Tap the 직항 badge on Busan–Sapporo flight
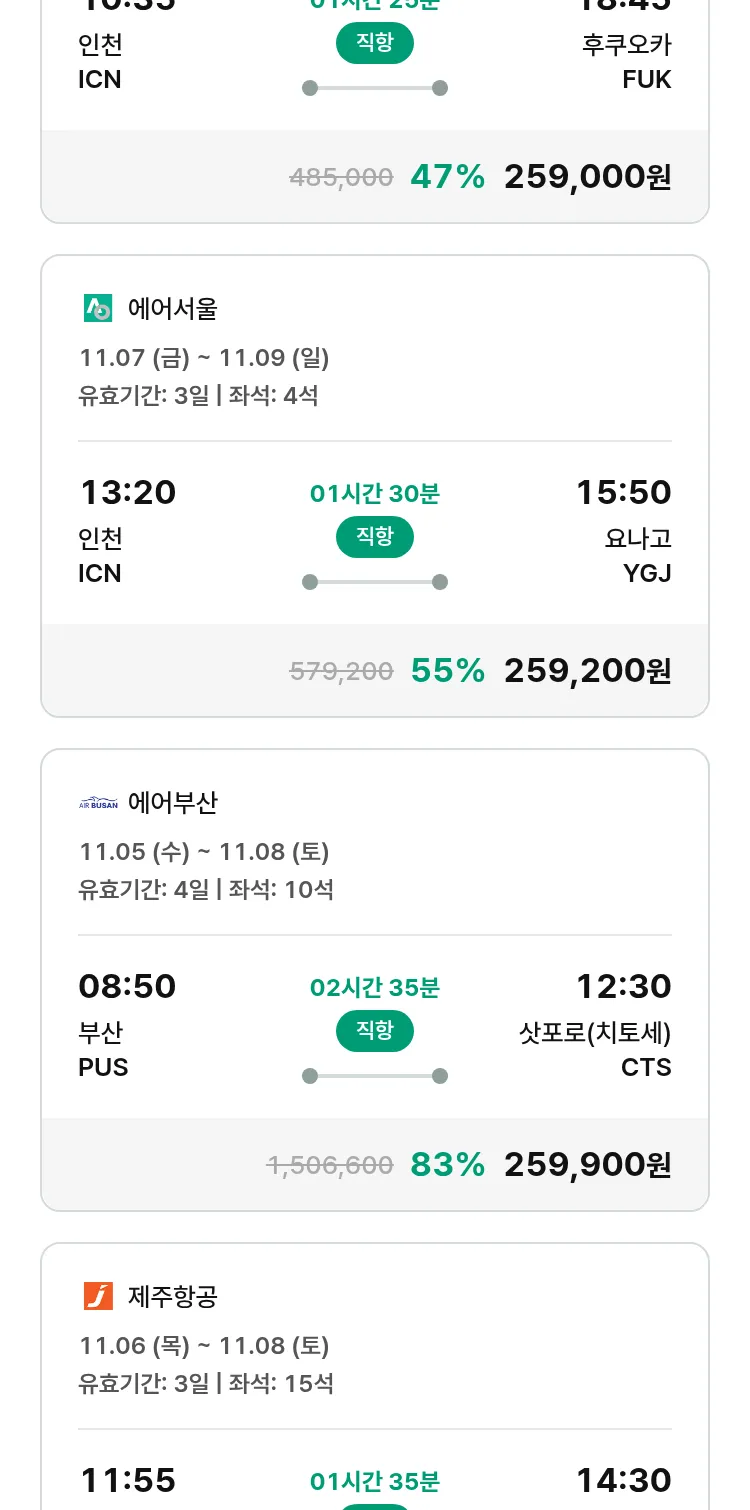Screen dimensions: 750x1510 pos(375,1031)
